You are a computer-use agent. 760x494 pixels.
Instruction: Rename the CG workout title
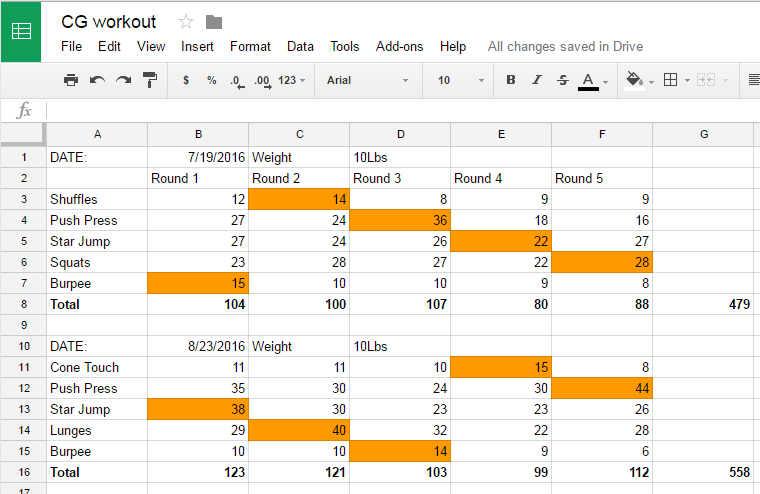(109, 22)
